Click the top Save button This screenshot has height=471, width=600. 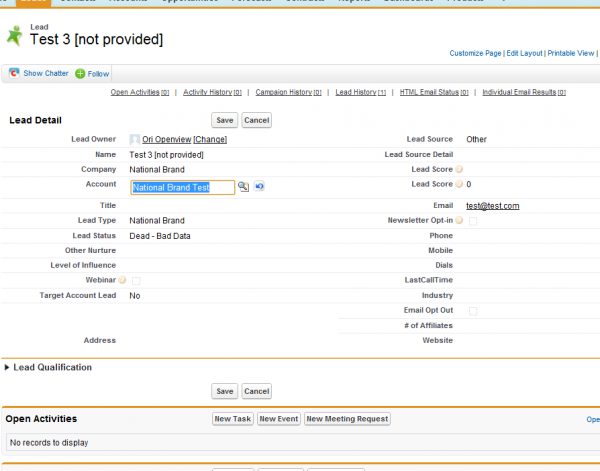coord(225,120)
